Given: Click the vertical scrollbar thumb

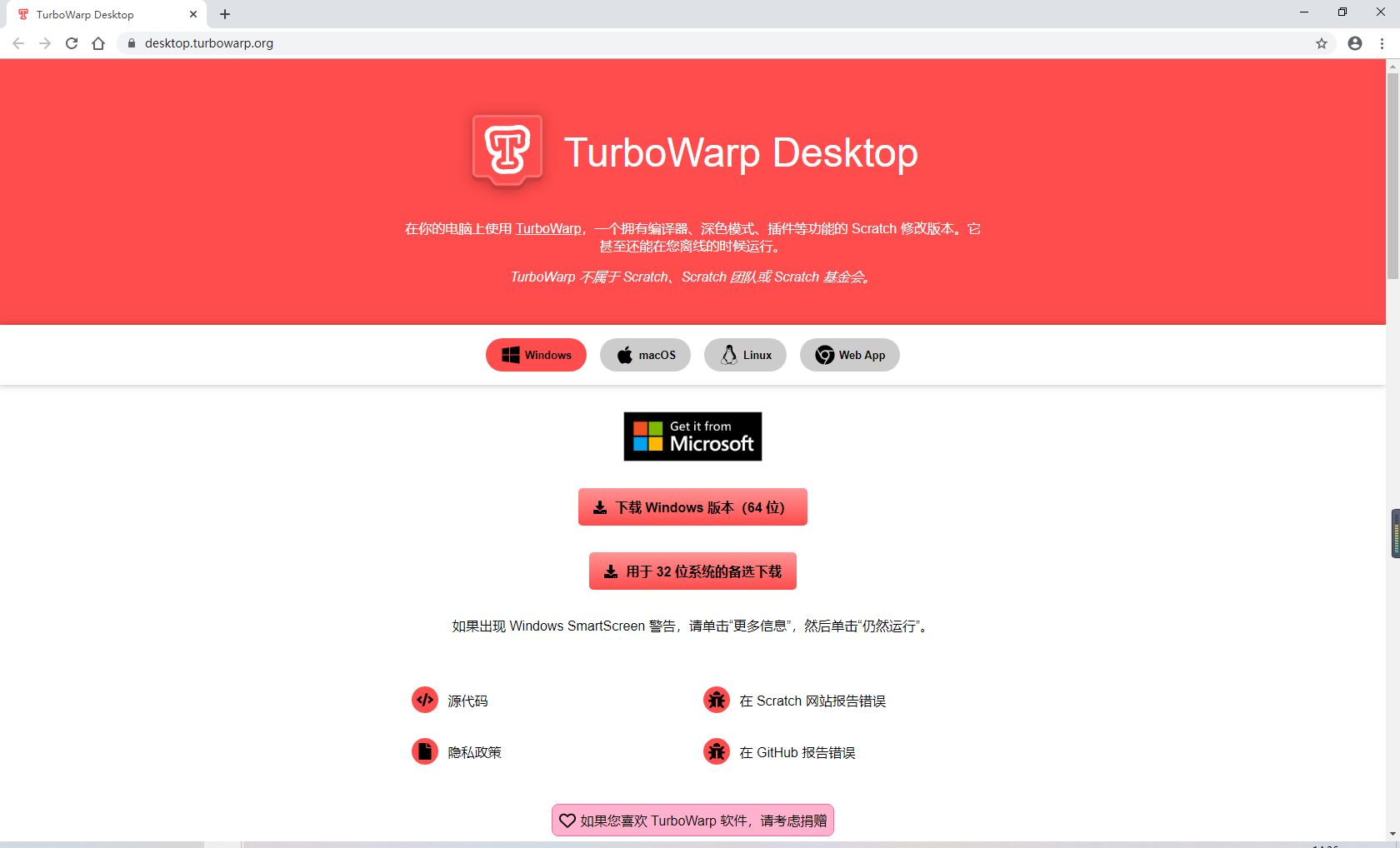Looking at the screenshot, I should pos(1392,176).
